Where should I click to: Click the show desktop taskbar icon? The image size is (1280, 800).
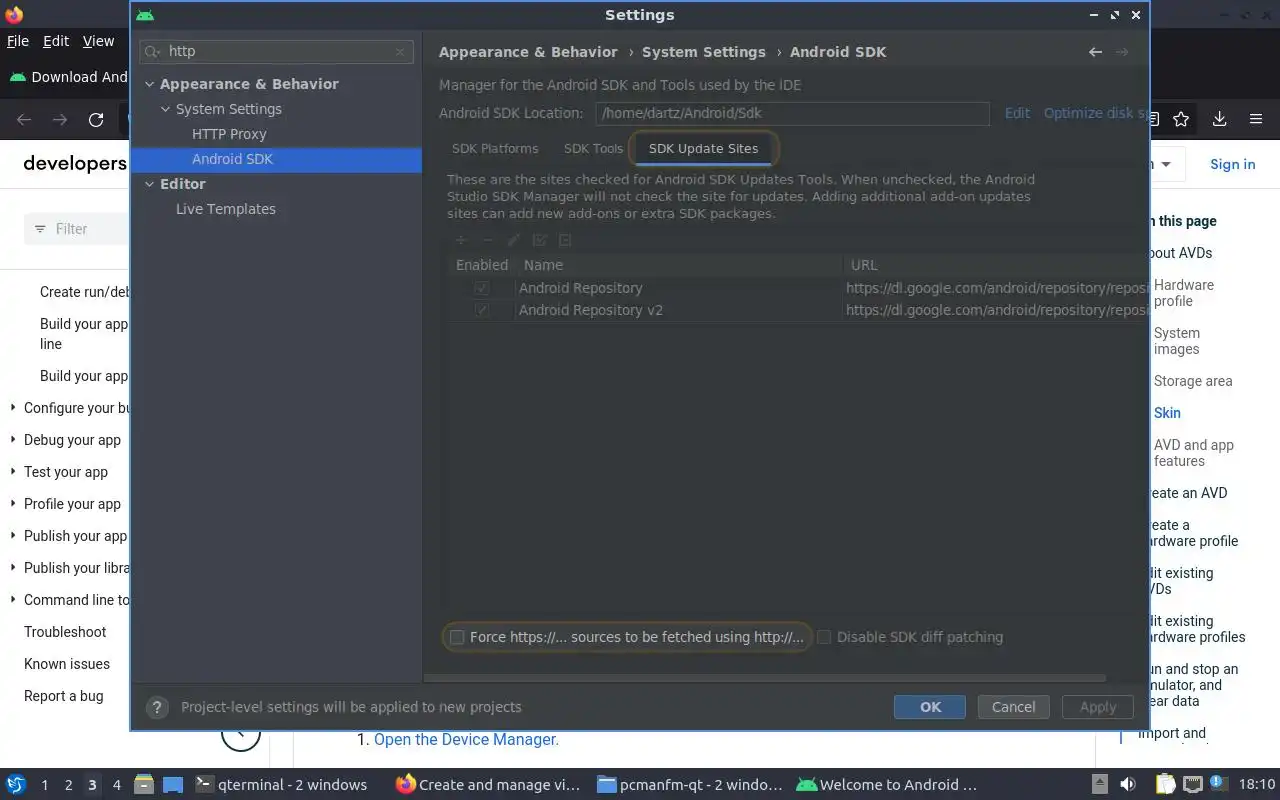[x=173, y=785]
